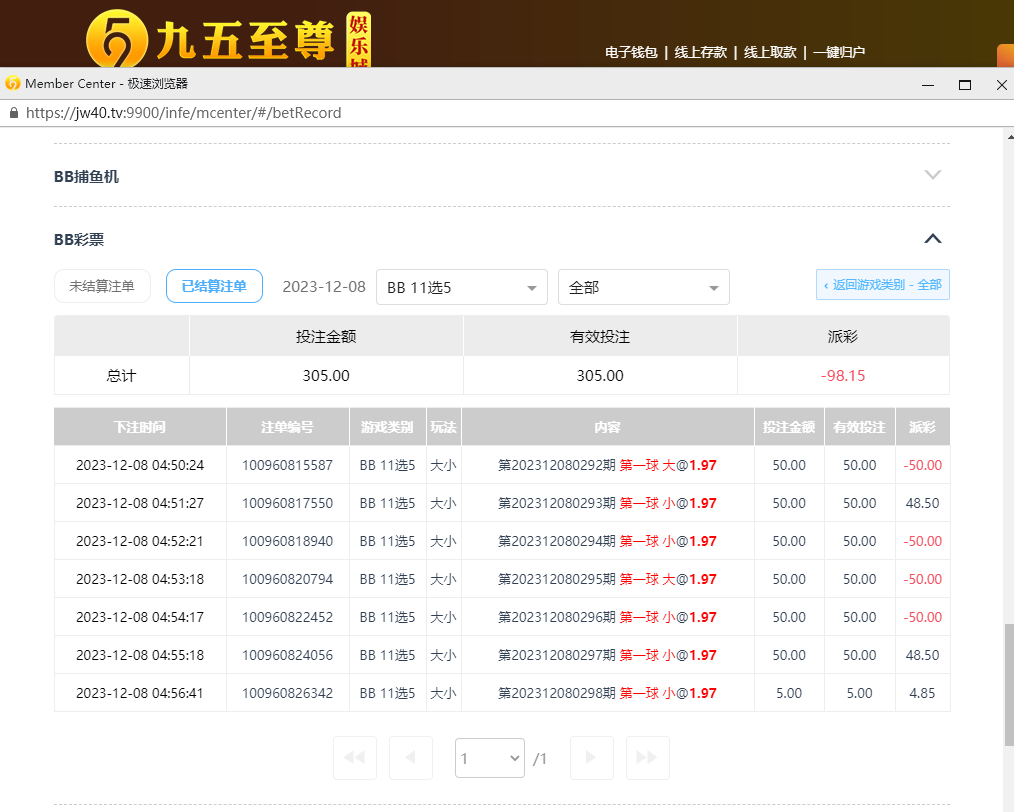Image resolution: width=1014 pixels, height=812 pixels.
Task: Open 一键归户 in top menu
Action: (839, 52)
